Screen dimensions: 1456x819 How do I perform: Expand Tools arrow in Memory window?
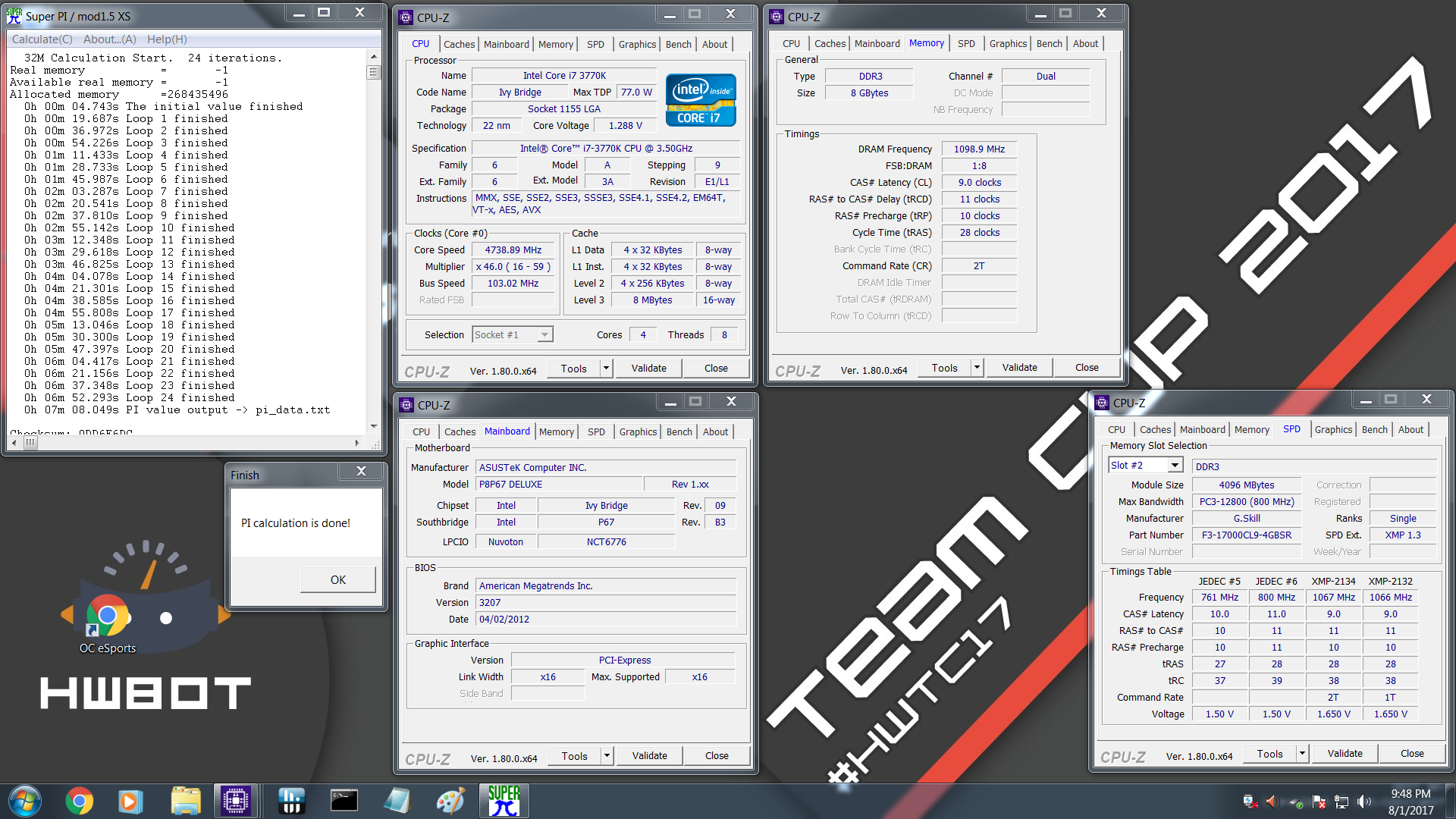977,368
